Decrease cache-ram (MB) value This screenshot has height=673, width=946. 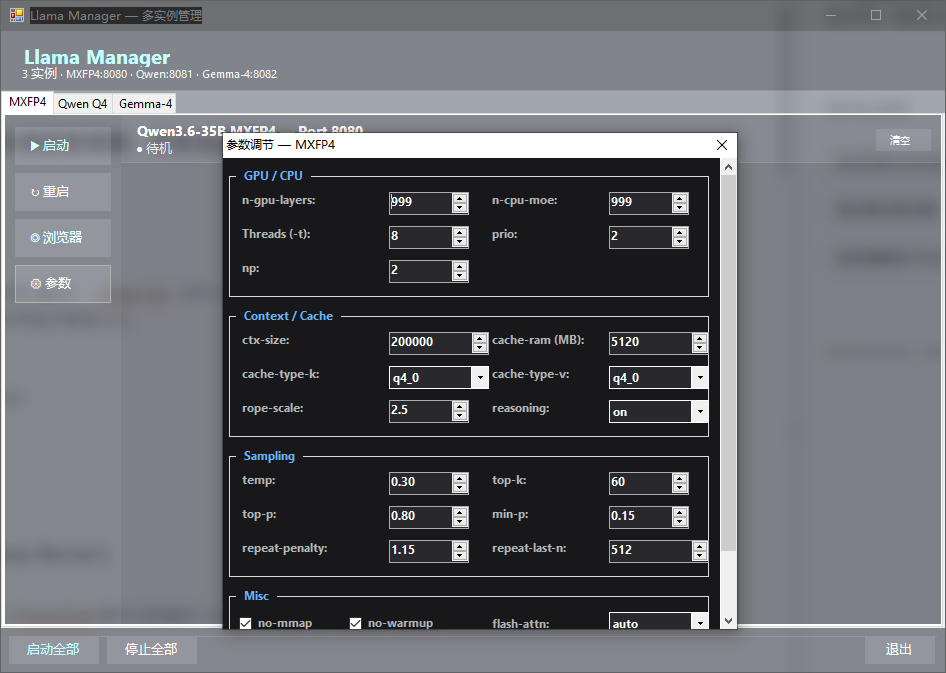700,348
